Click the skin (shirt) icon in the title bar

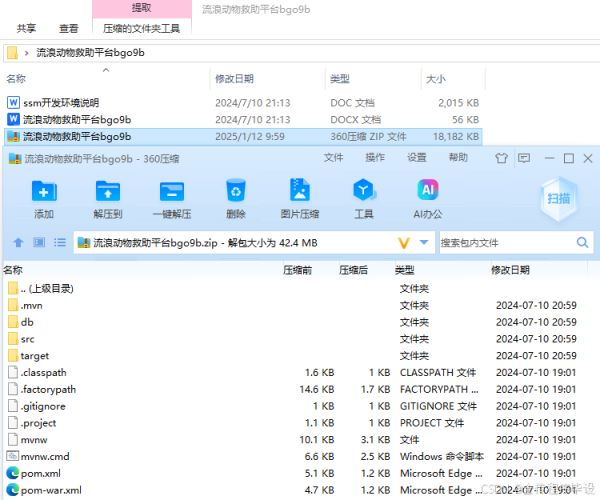501,158
